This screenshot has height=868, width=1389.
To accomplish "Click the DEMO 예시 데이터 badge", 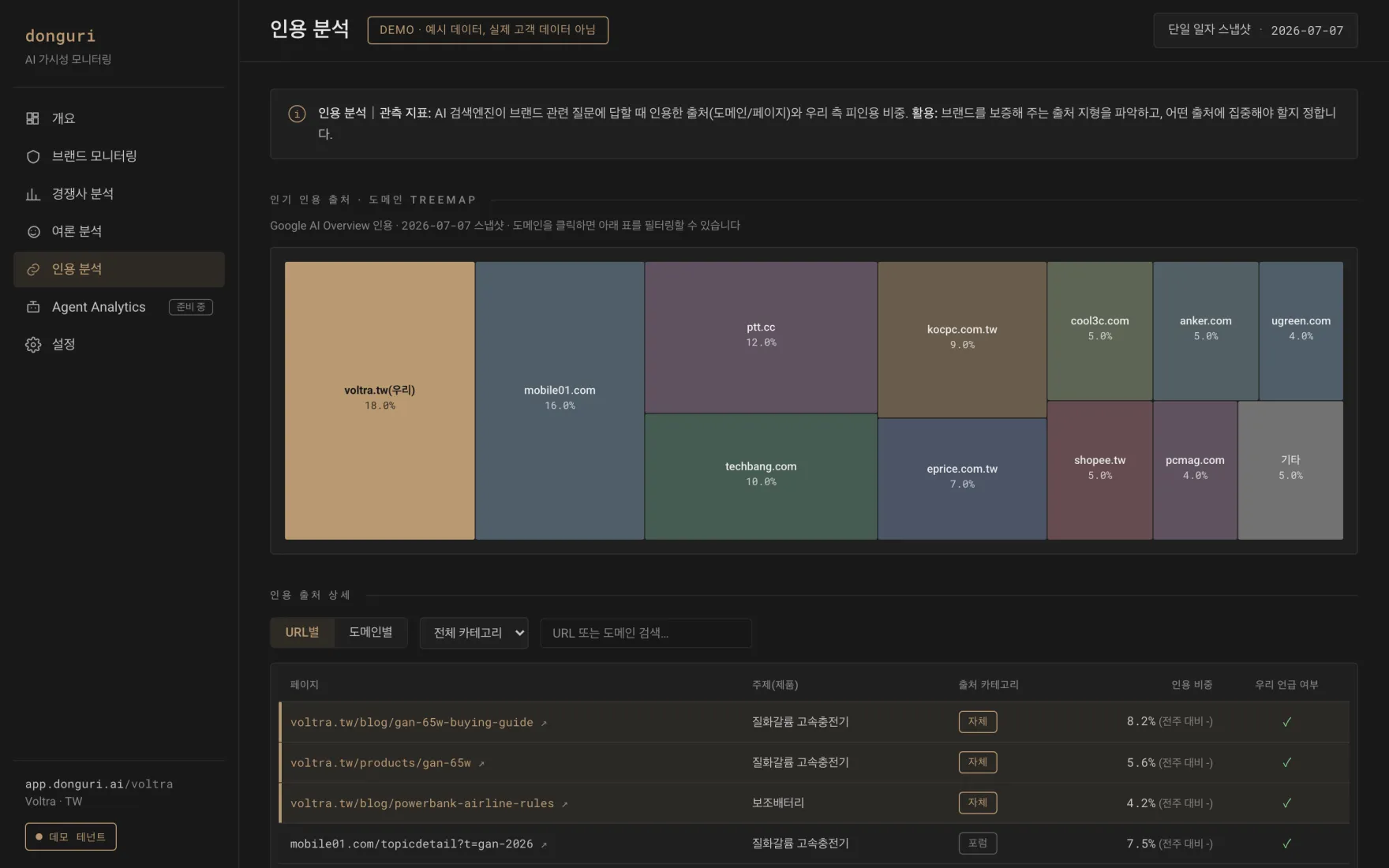I will [488, 30].
